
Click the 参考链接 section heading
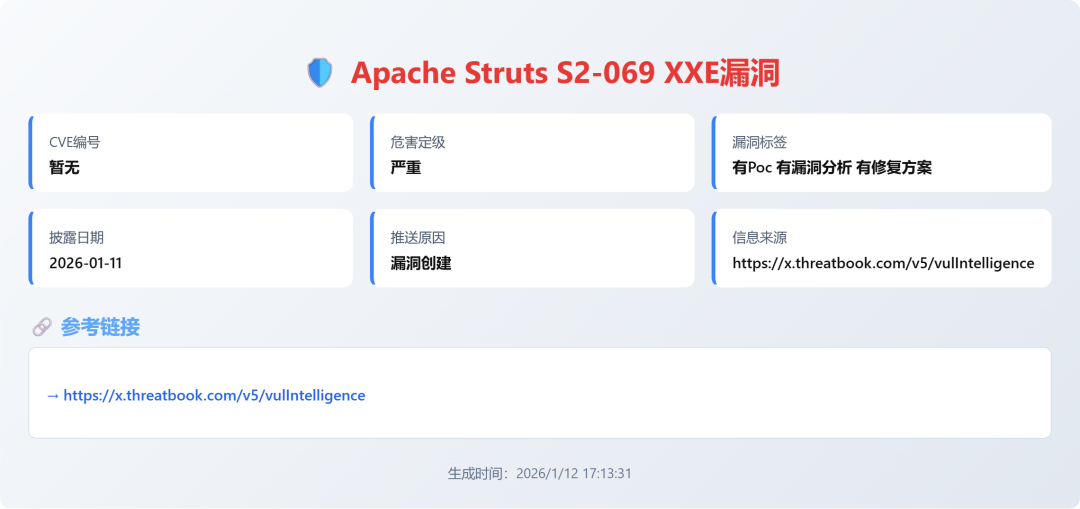coord(100,327)
